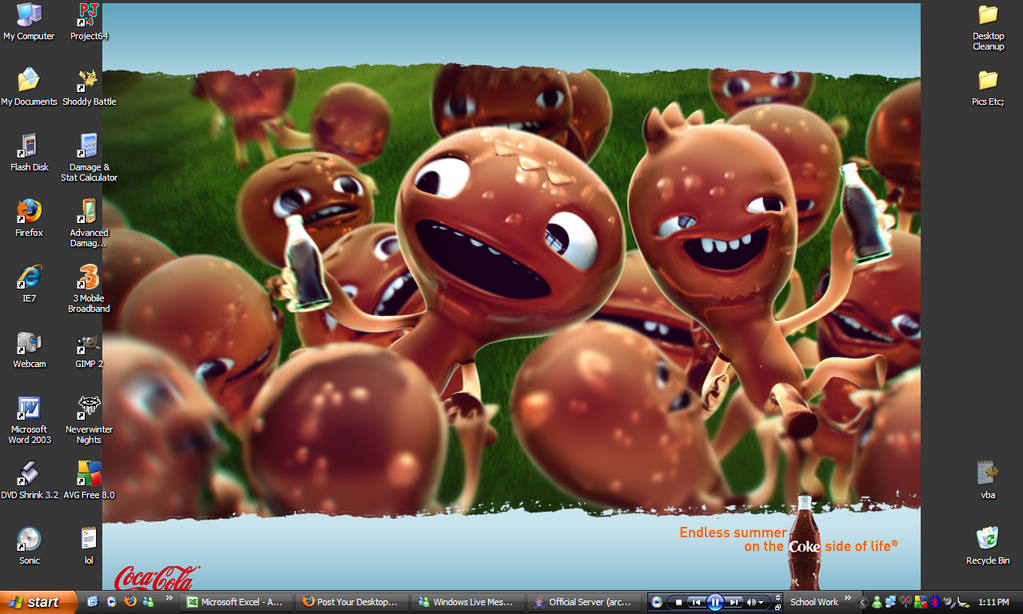Mute the media player volume

tap(752, 602)
